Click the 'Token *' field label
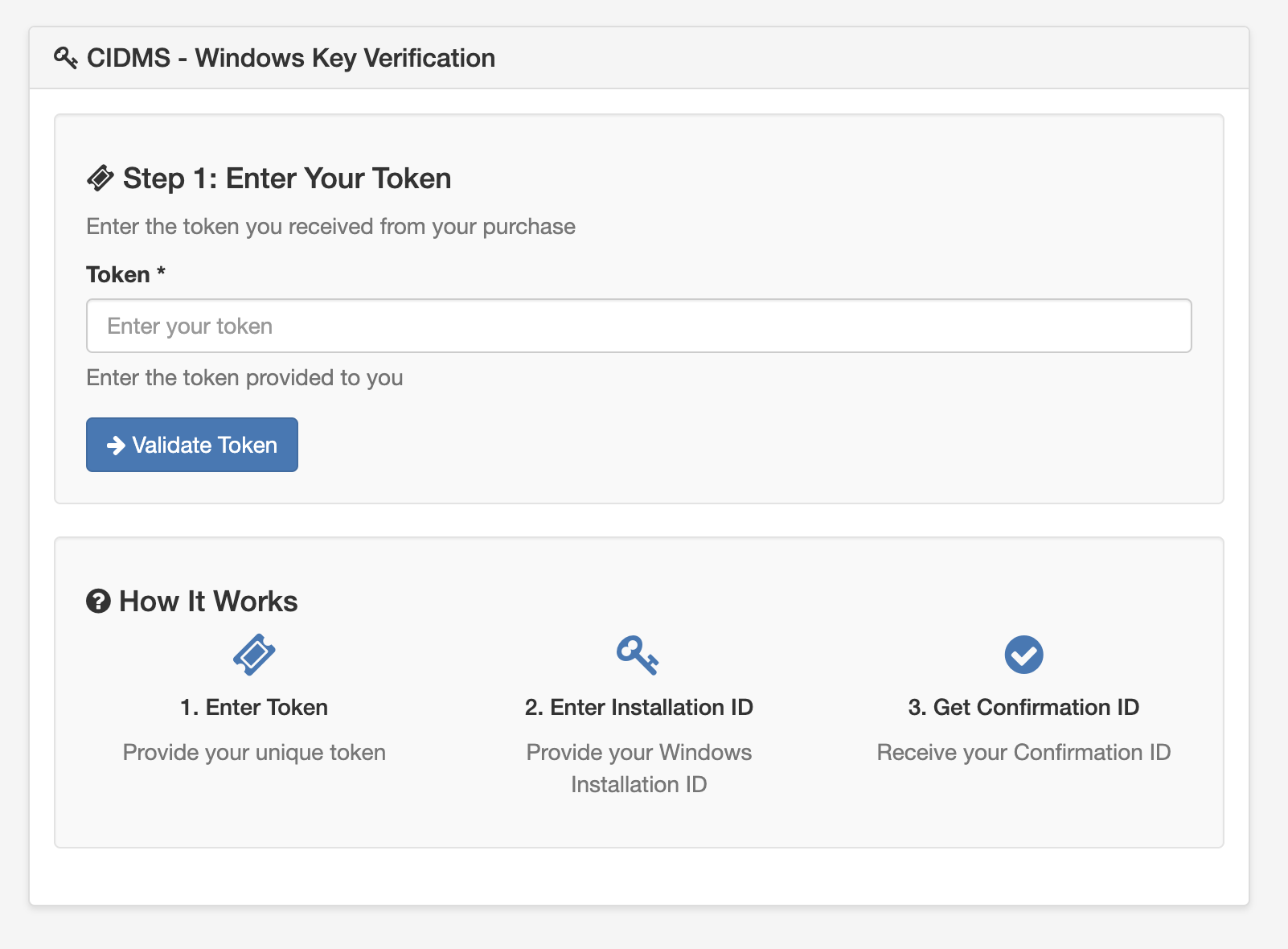The width and height of the screenshot is (1288, 949). 125,274
